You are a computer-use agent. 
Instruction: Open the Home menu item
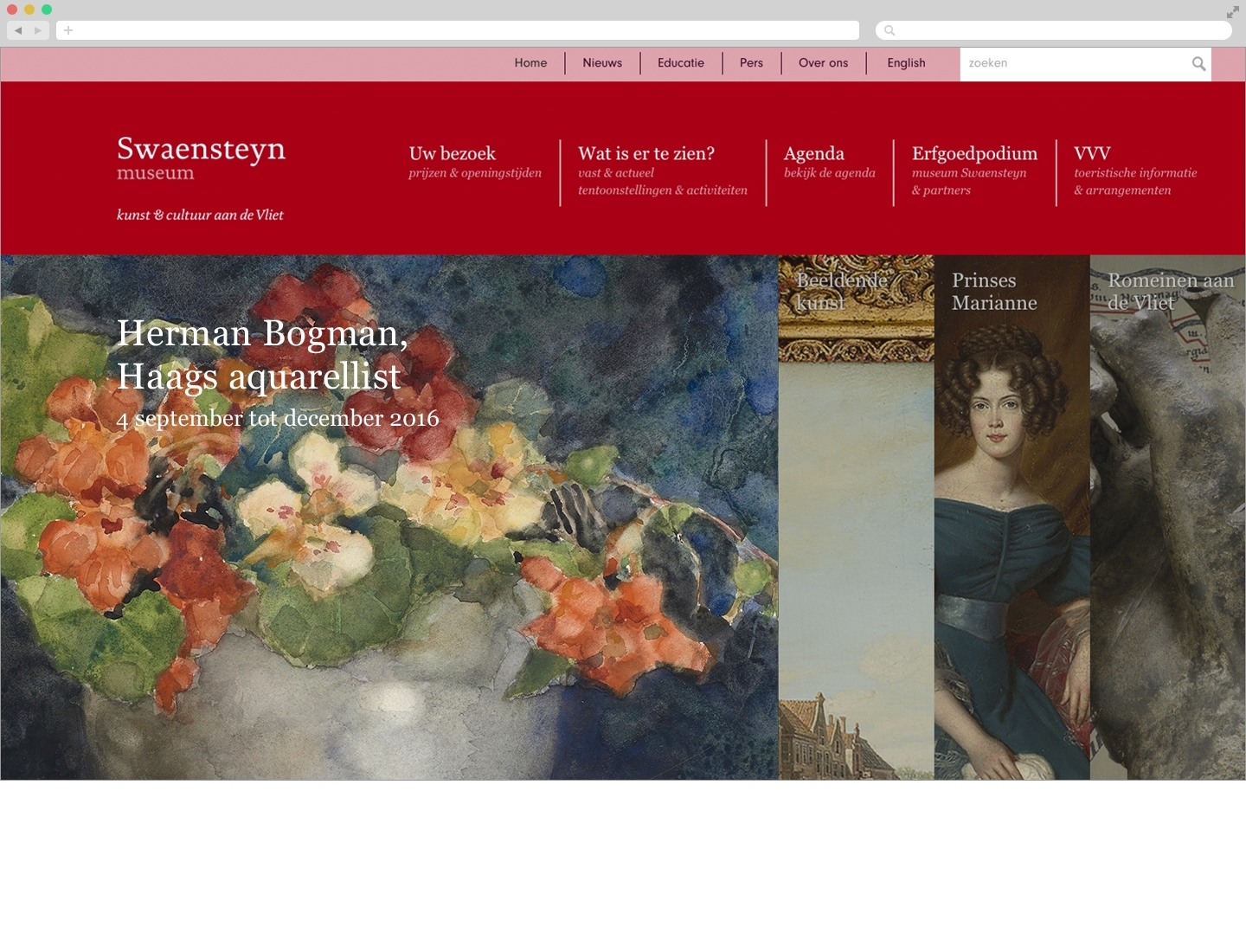click(530, 63)
